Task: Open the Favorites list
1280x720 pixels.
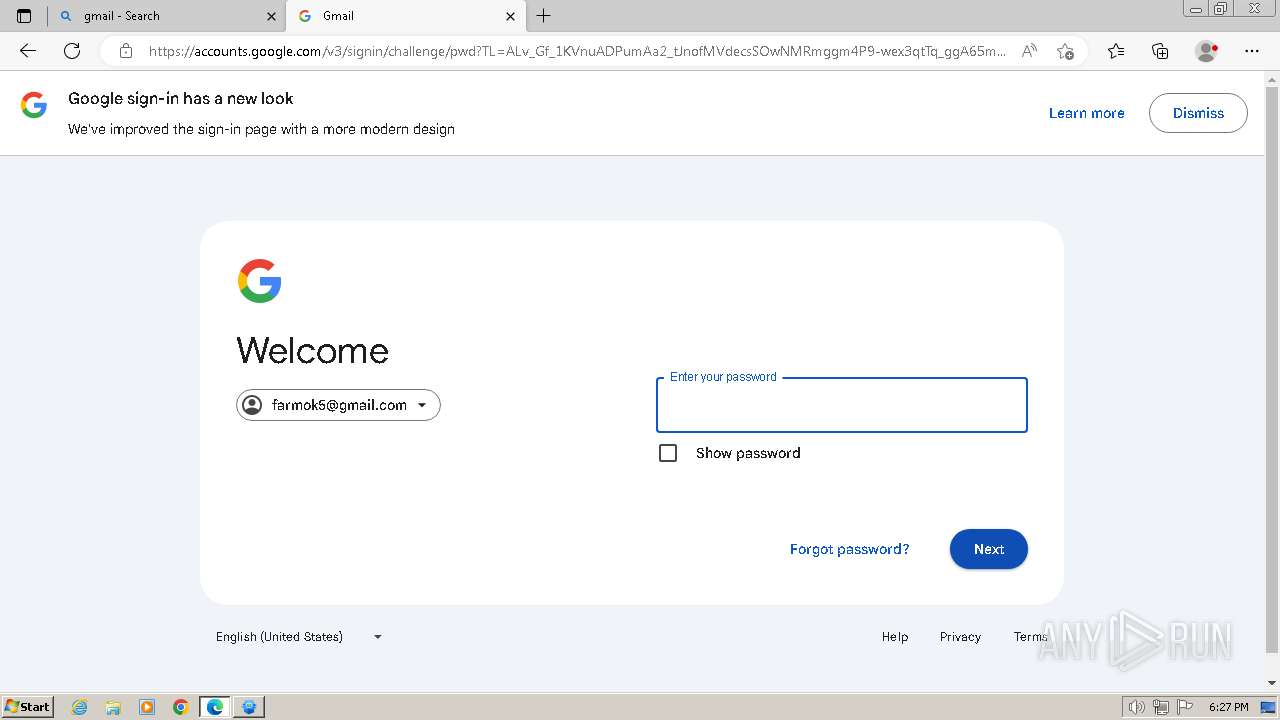Action: 1116,51
